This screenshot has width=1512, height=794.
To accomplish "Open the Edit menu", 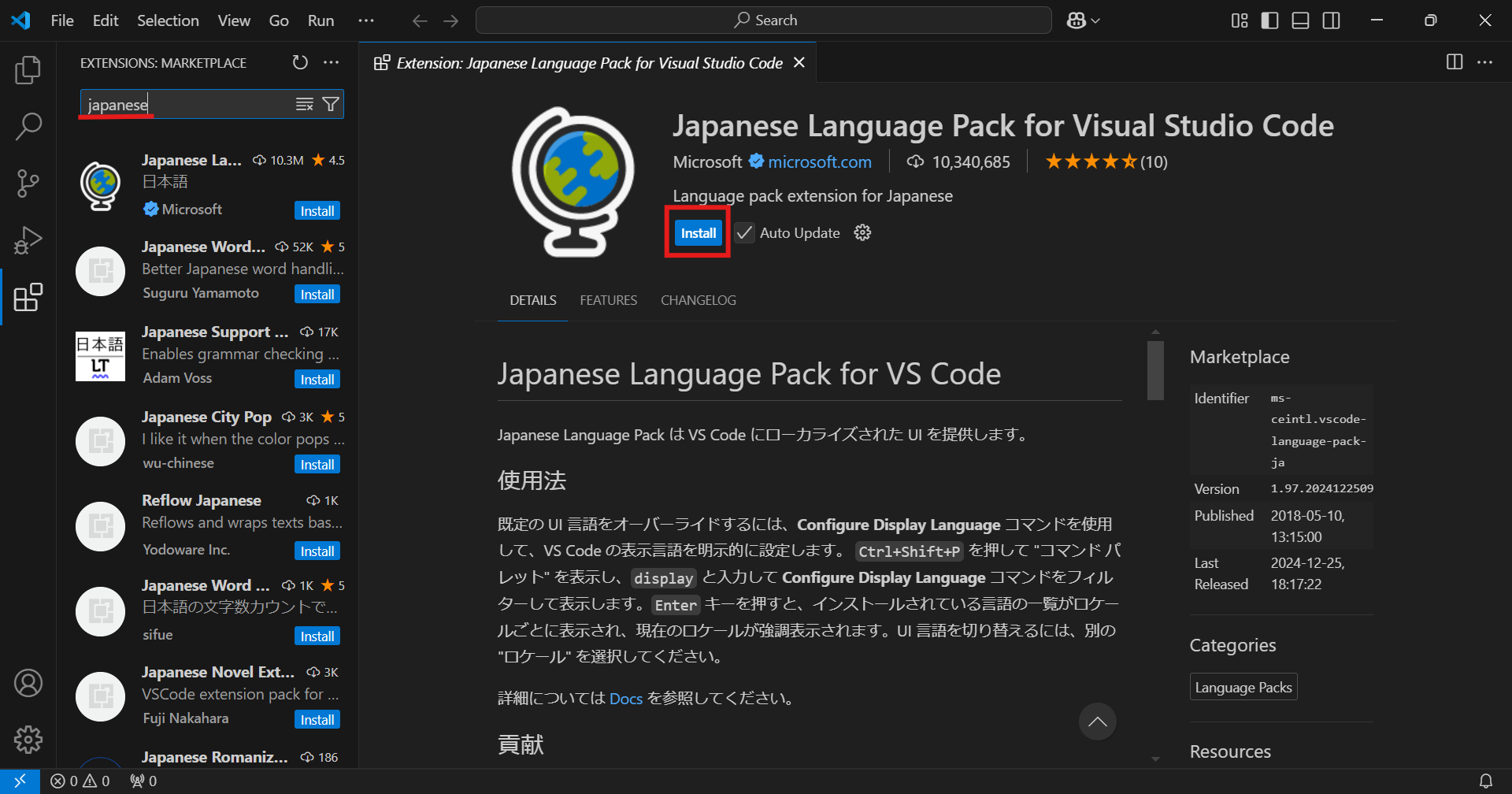I will (106, 20).
